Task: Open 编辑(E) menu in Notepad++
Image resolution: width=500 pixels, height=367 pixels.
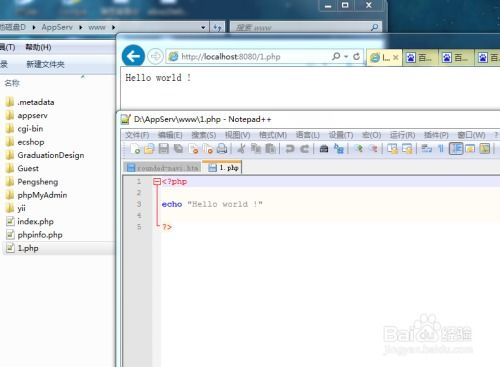Action: [x=170, y=135]
